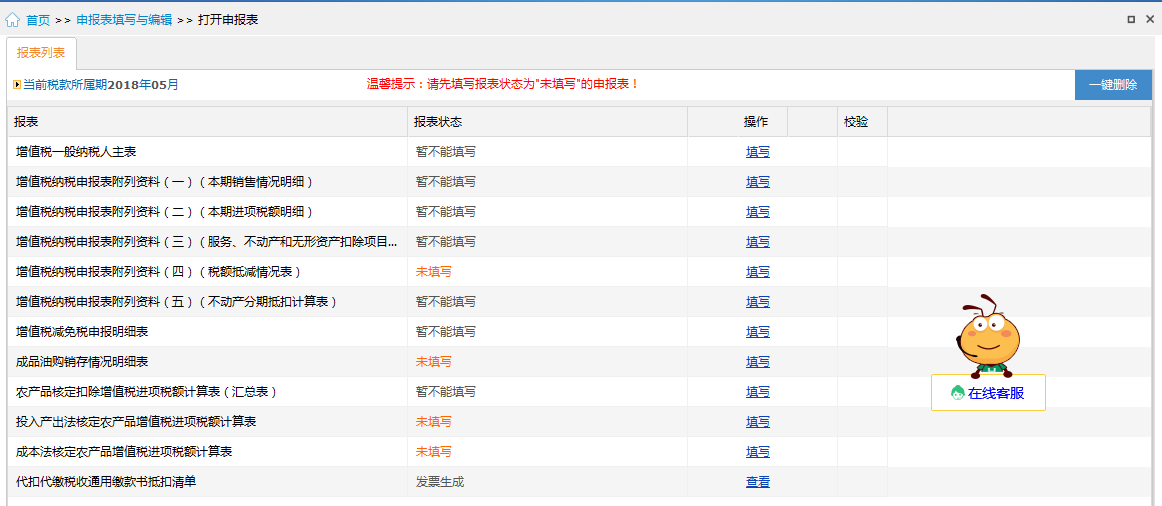1162x506 pixels.
Task: Click 暂不能填写 status of 增值税一般纳税人主表
Action: (445, 152)
